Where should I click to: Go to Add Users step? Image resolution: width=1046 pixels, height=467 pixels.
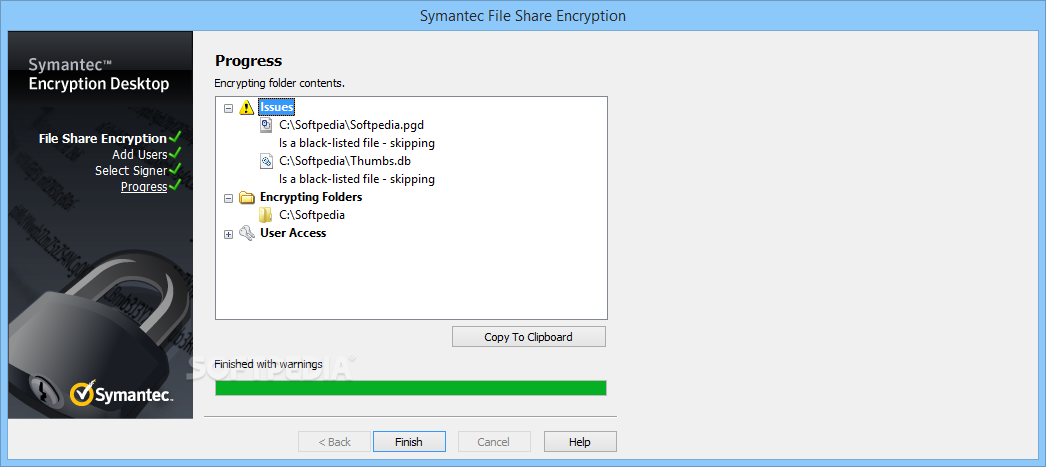139,154
